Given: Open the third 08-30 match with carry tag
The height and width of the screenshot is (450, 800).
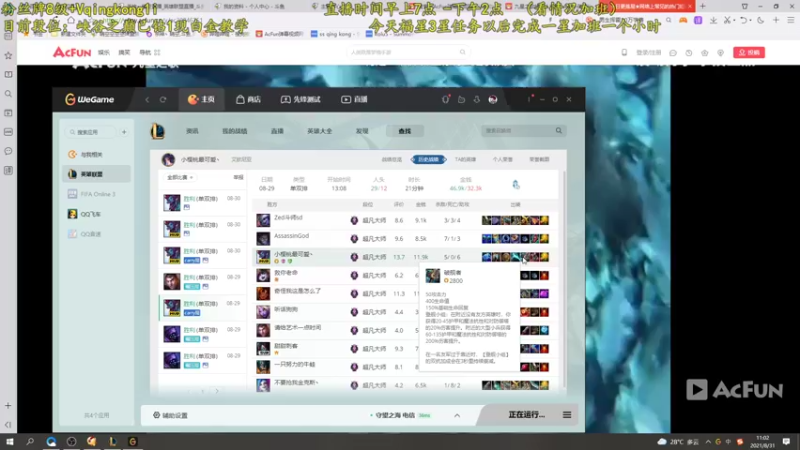Looking at the screenshot, I should tap(203, 255).
